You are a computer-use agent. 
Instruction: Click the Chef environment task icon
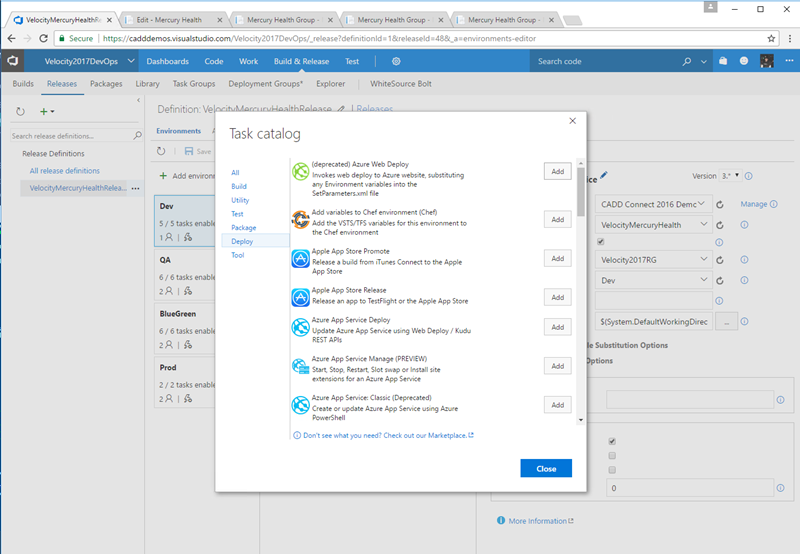[x=301, y=220]
